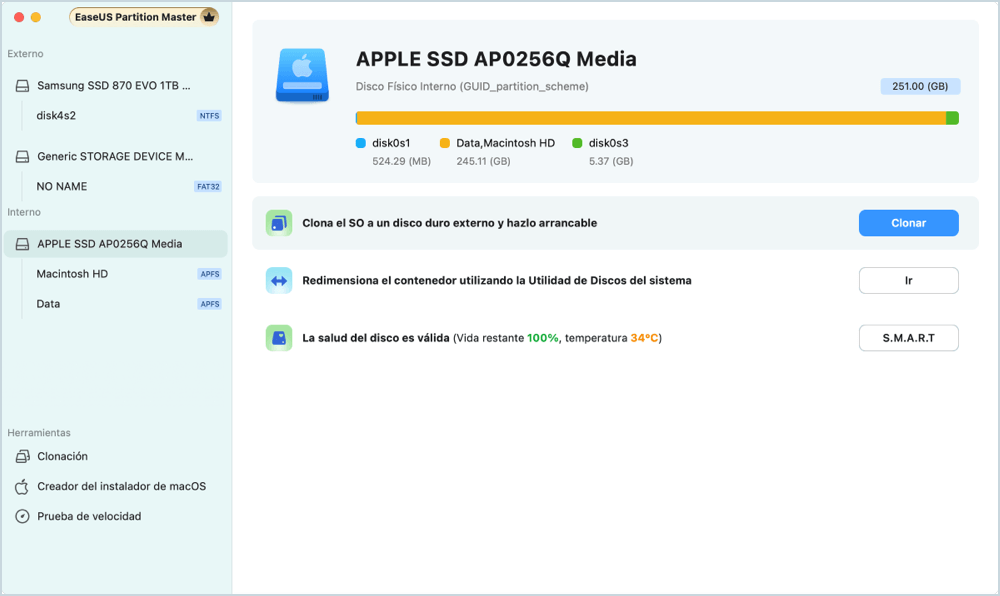Click the 'Redimensiona el contenedor' text
1000x596 pixels.
click(497, 280)
